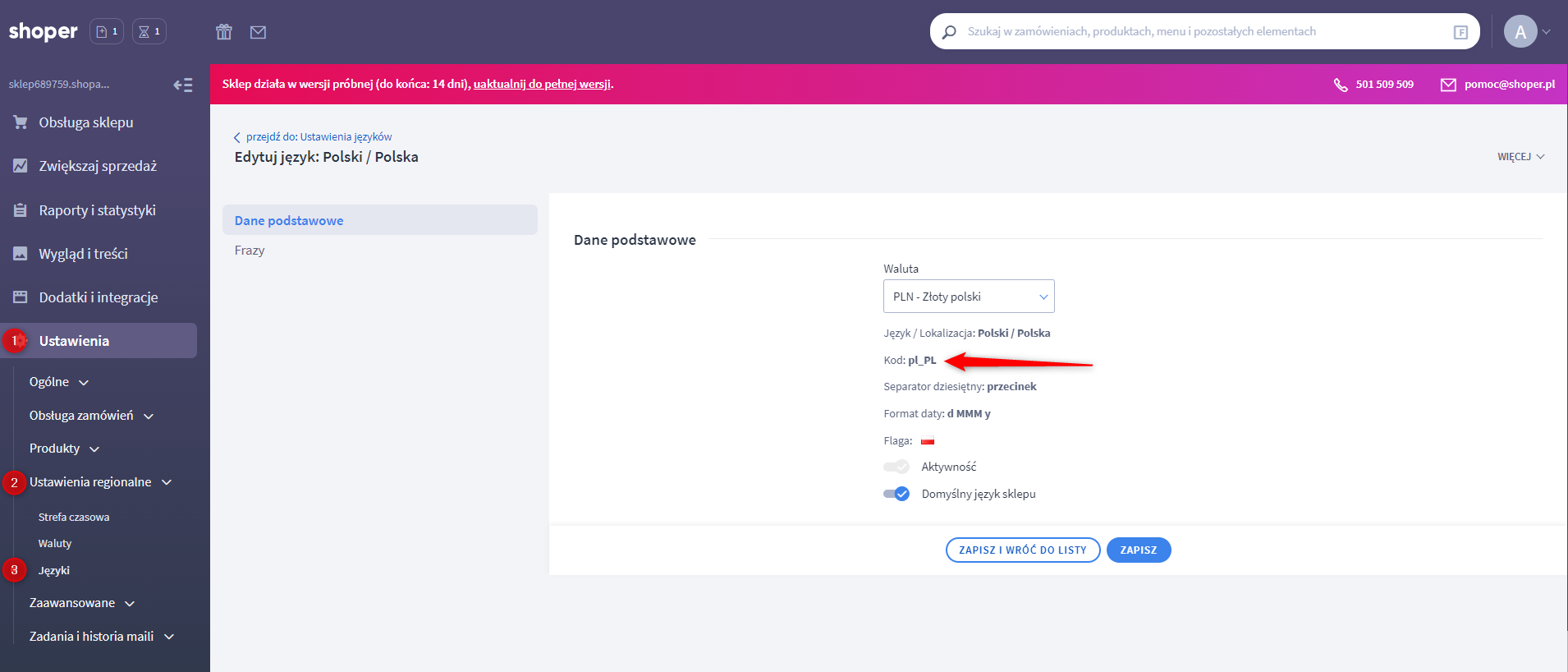The image size is (1568, 672).
Task: Click the 501 509 509 phone number
Action: 1385,85
